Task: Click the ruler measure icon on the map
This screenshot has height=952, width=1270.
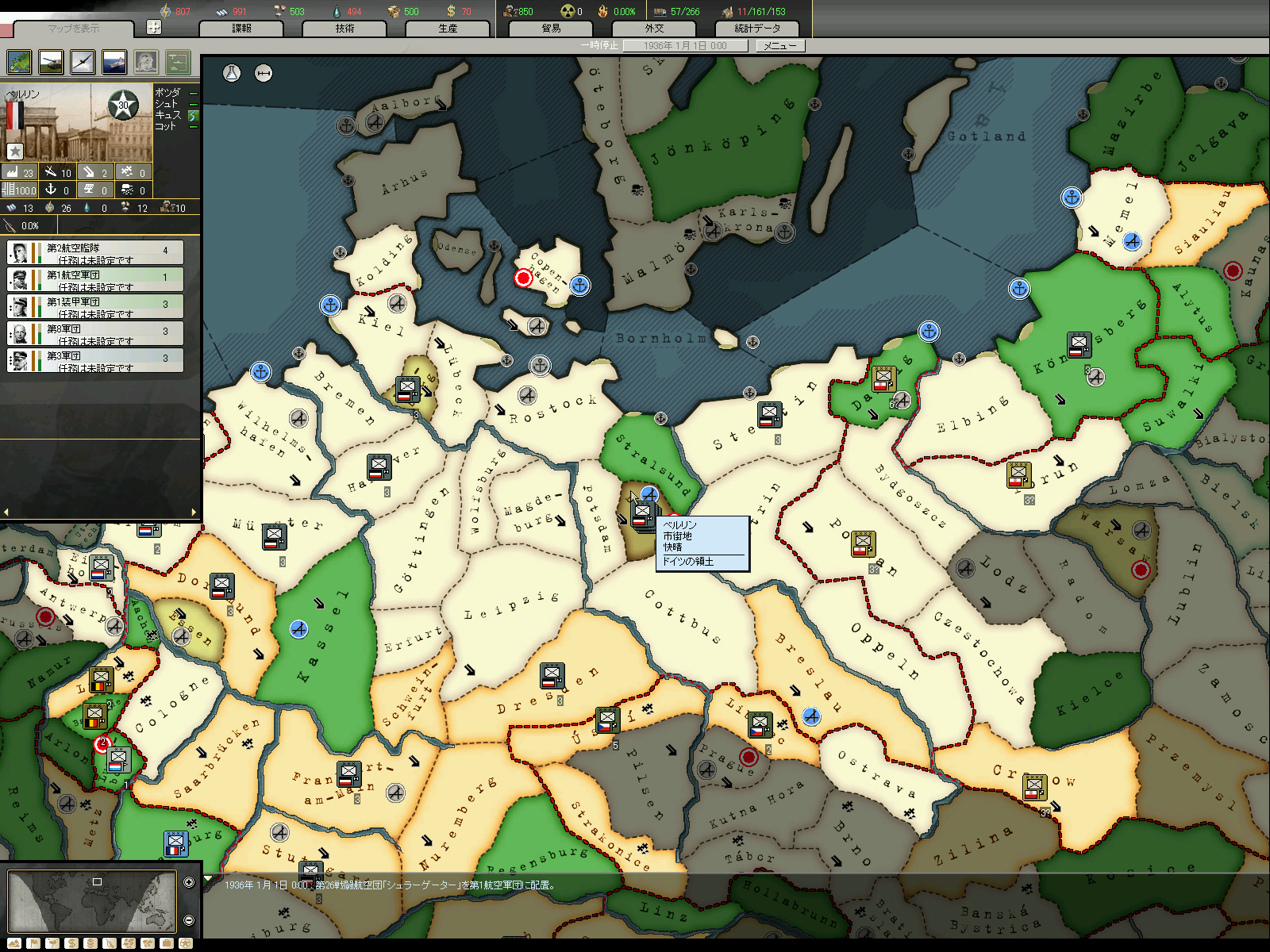Action: coord(264,73)
